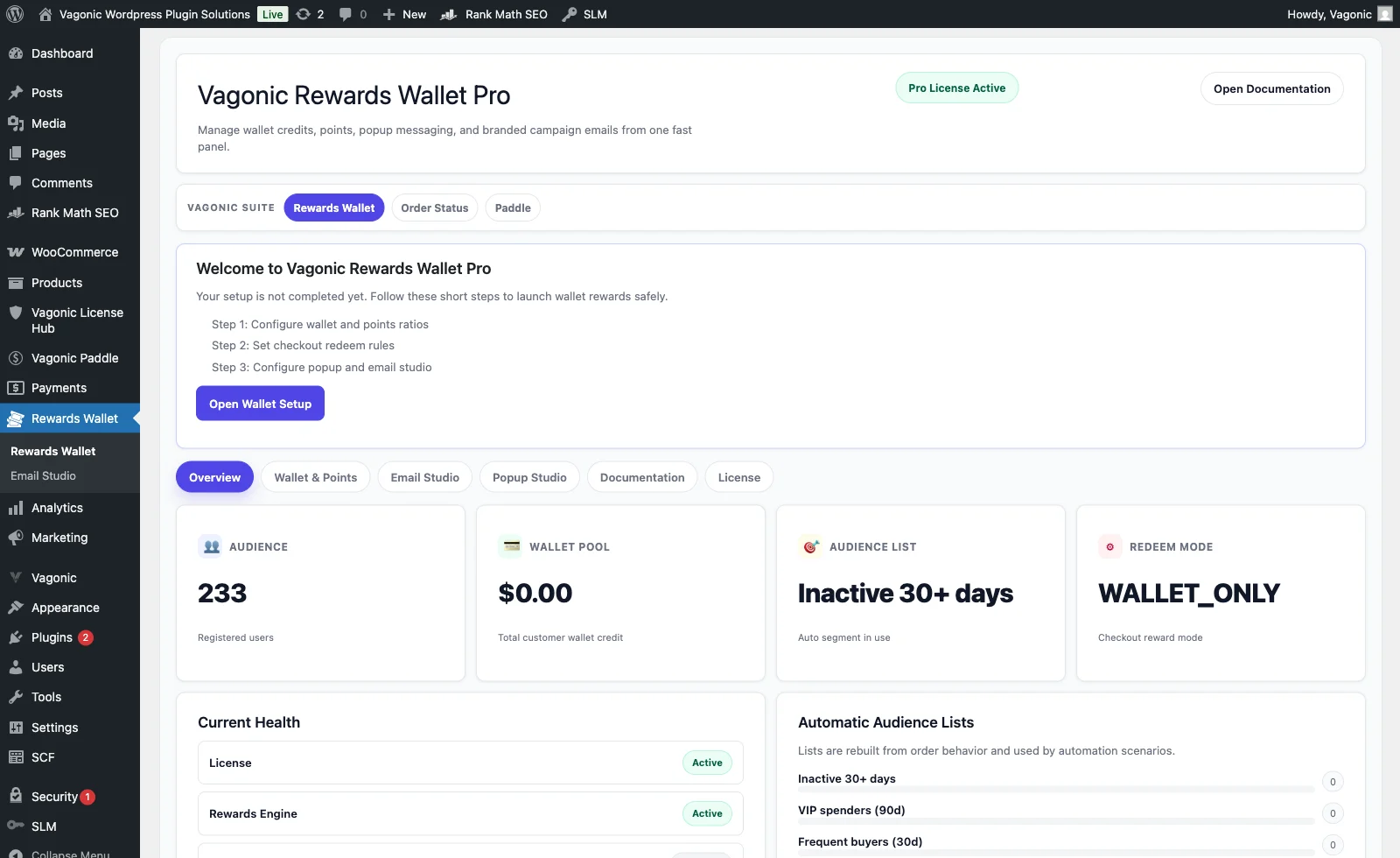Switch to Popup Studio tab

click(529, 477)
